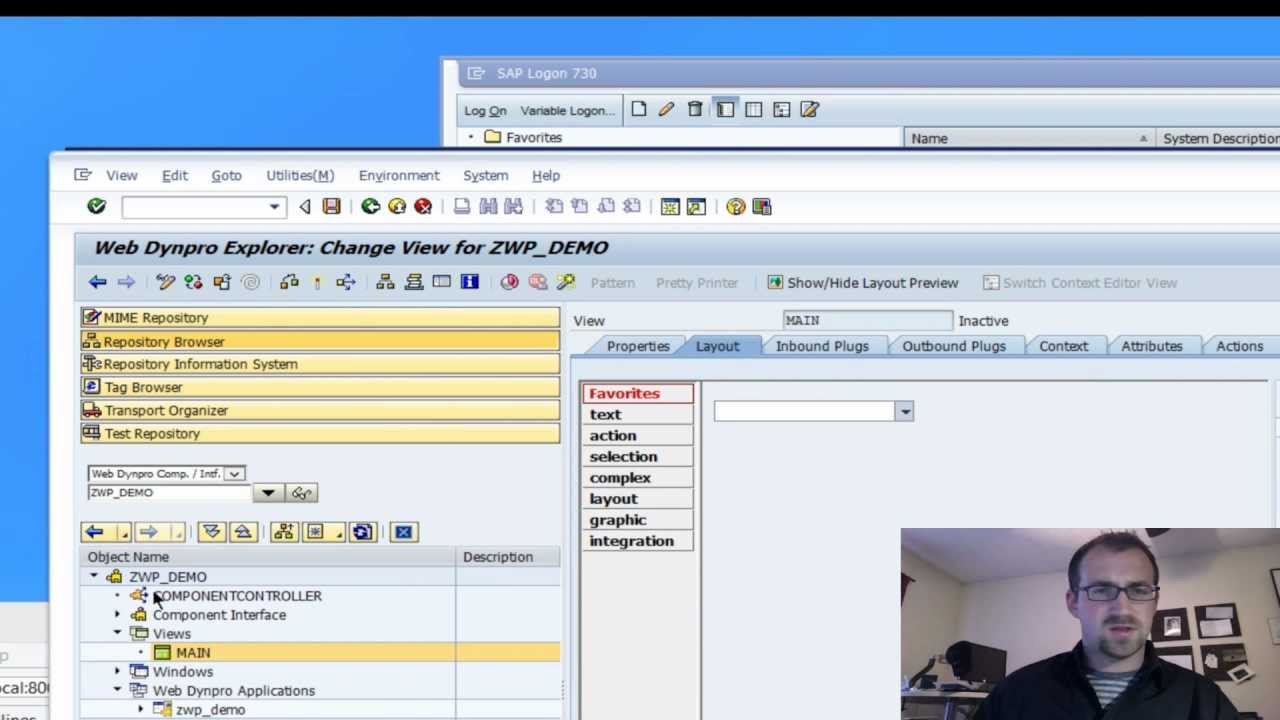This screenshot has width=1280, height=720.
Task: Switch to the Context tab
Action: tap(1063, 346)
